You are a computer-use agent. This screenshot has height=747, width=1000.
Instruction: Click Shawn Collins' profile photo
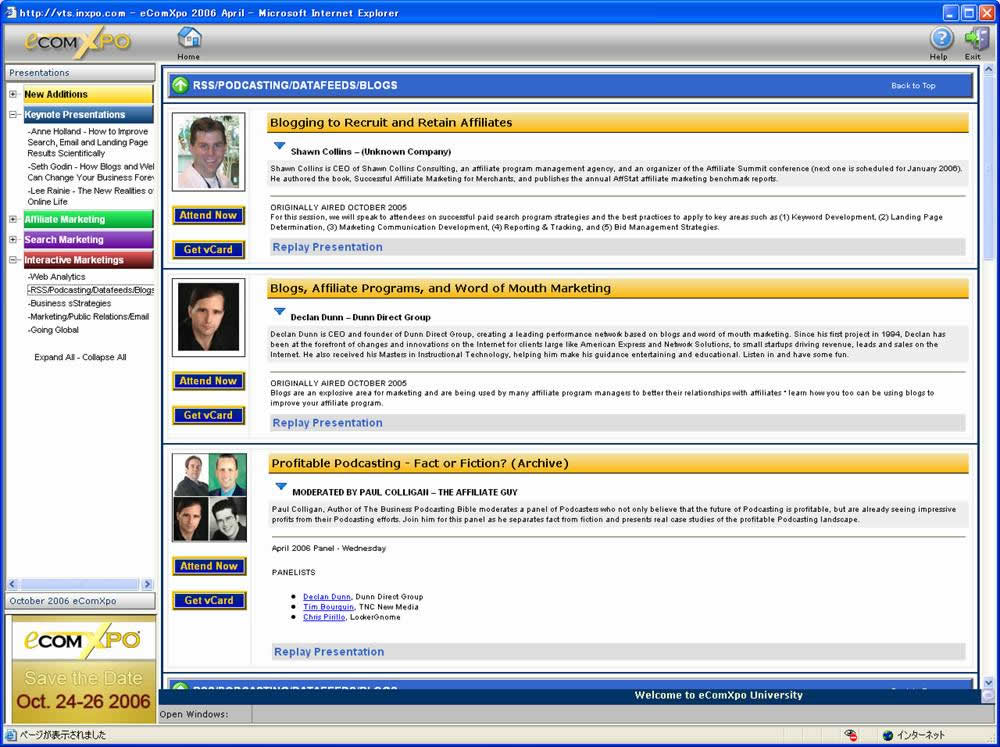[x=208, y=152]
